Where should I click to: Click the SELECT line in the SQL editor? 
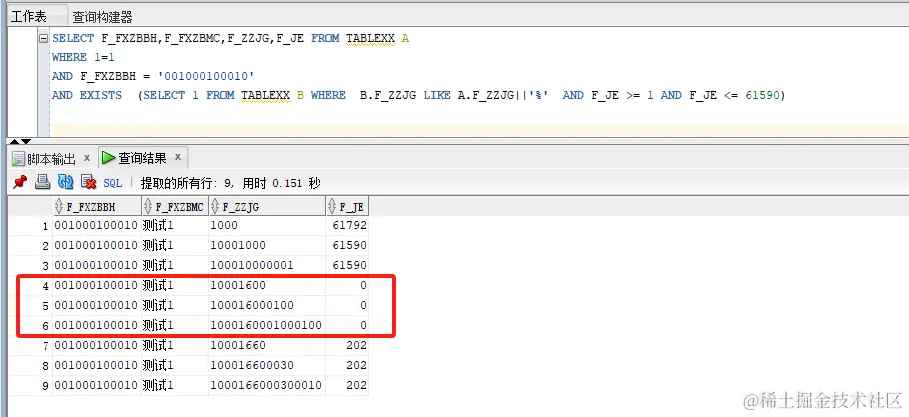pos(230,38)
